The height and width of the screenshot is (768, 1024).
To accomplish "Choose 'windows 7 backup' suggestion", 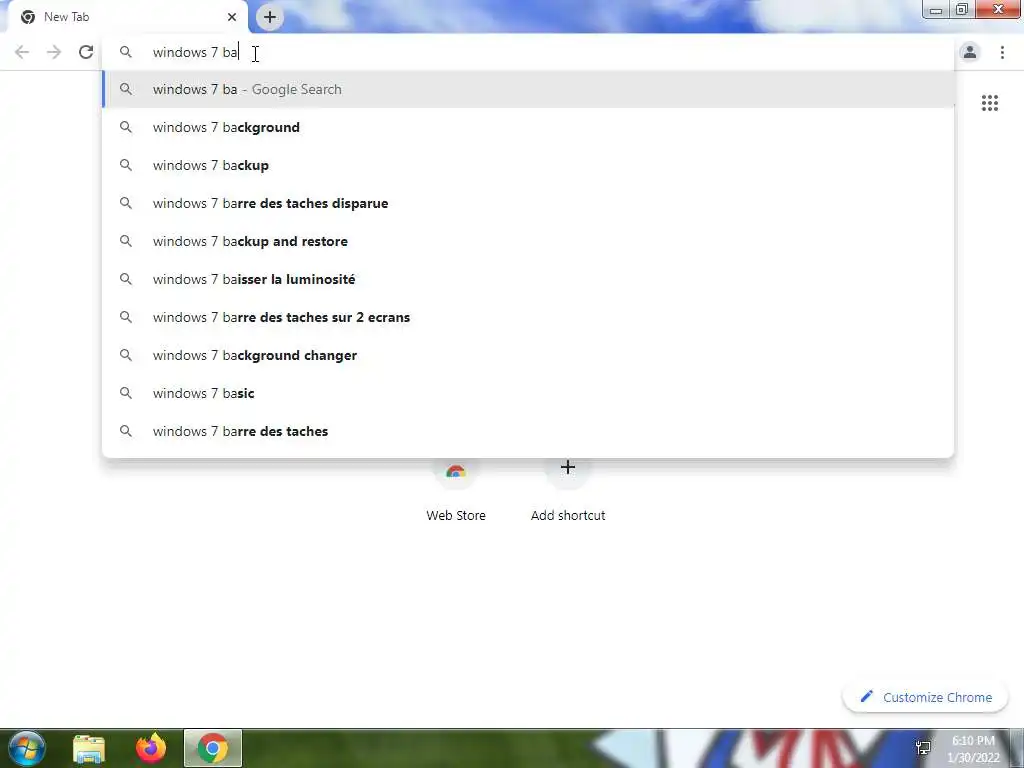I will [528, 165].
